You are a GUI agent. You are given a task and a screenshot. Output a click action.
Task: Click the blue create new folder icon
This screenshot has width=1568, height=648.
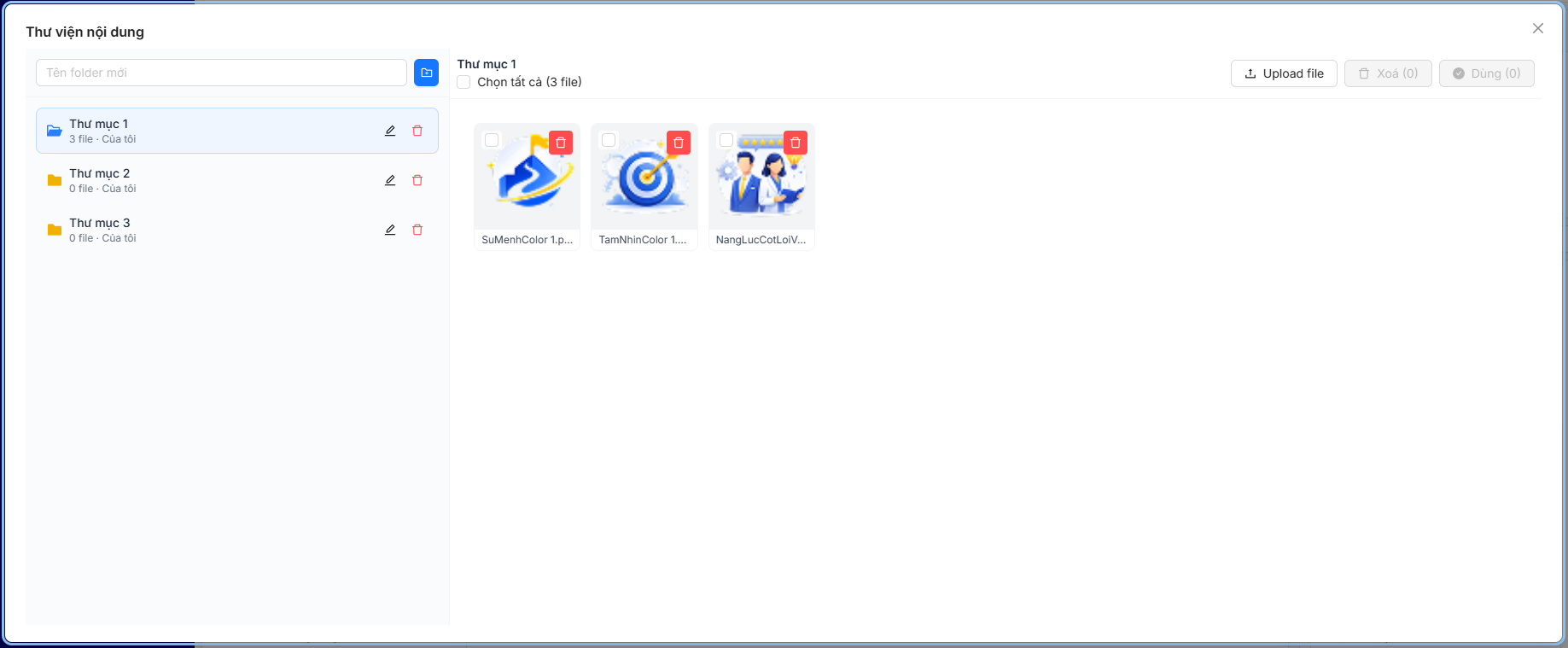click(426, 73)
